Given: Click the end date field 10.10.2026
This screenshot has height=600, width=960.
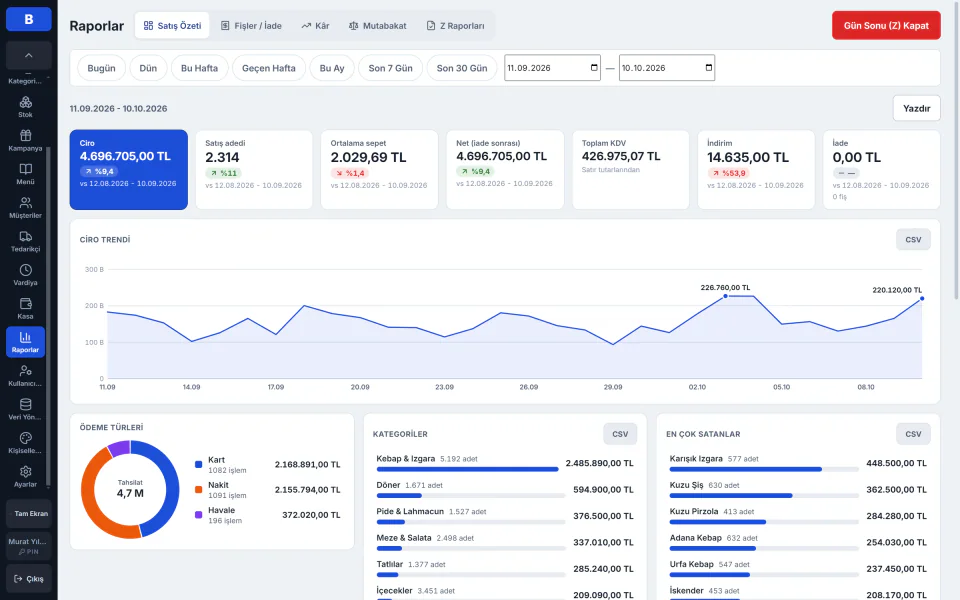Looking at the screenshot, I should click(x=666, y=68).
